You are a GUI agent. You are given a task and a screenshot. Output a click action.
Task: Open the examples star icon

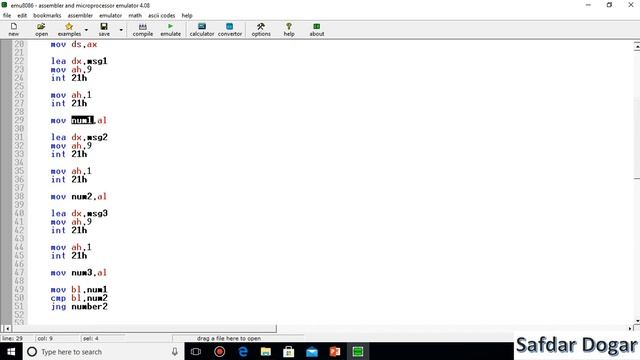[69, 29]
